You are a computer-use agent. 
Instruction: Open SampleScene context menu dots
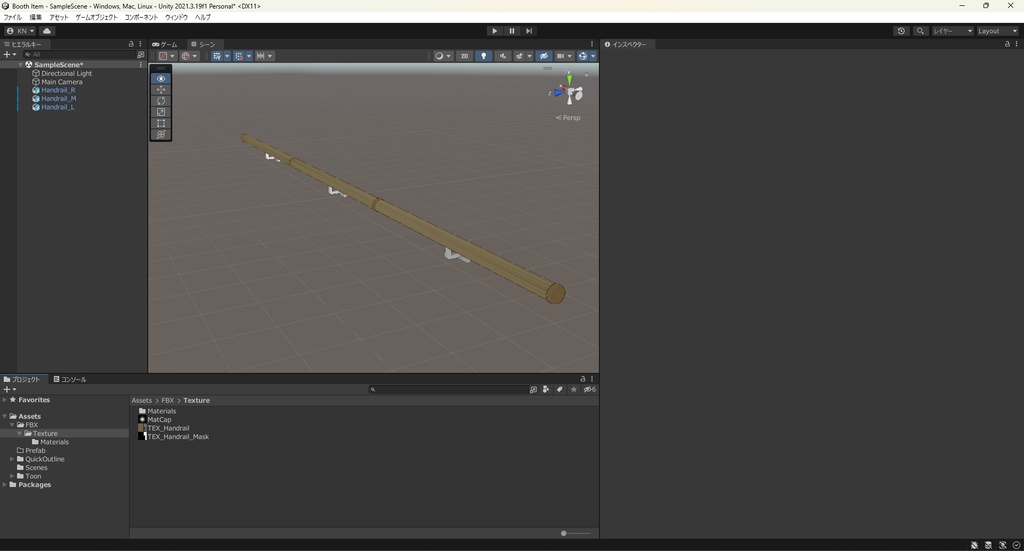click(x=140, y=65)
